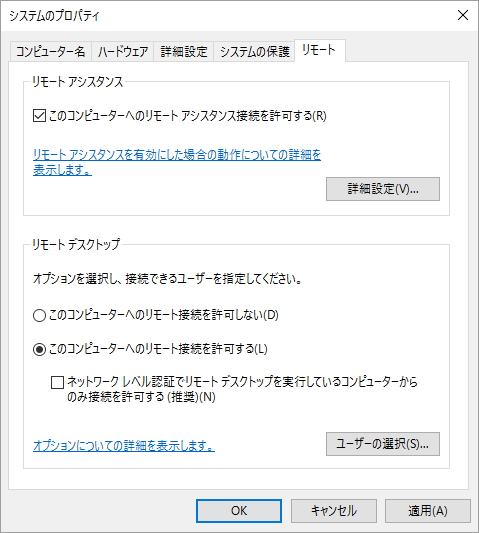Enable the Network Level Authentication checkbox

click(57, 382)
